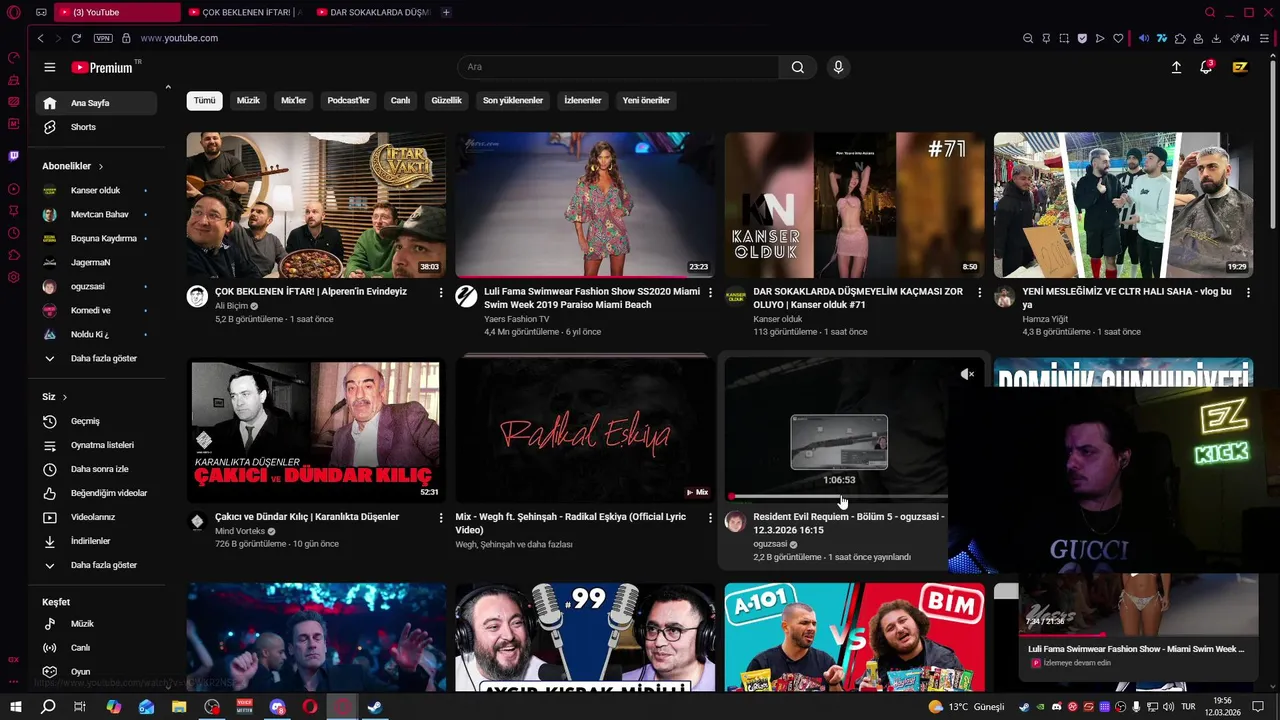The image size is (1280, 720).
Task: Add page to bookmarks with heart icon
Action: (x=1118, y=38)
